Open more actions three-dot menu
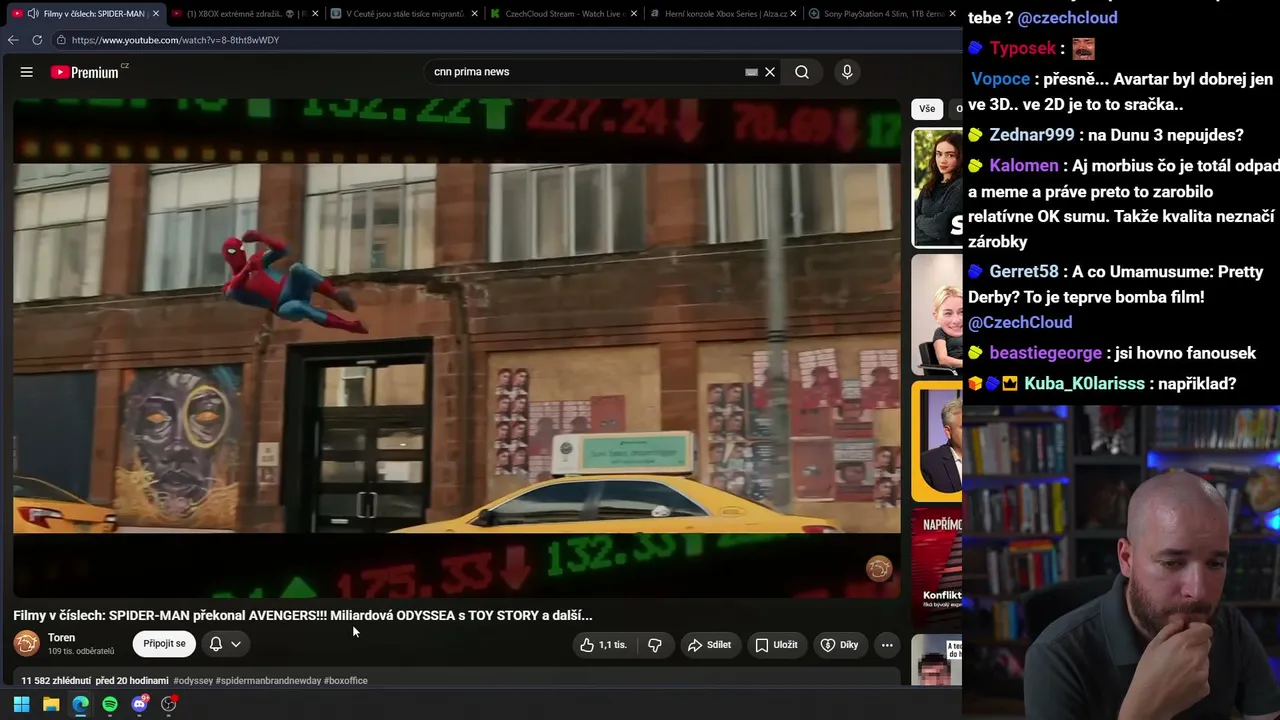This screenshot has width=1280, height=720. pos(887,645)
